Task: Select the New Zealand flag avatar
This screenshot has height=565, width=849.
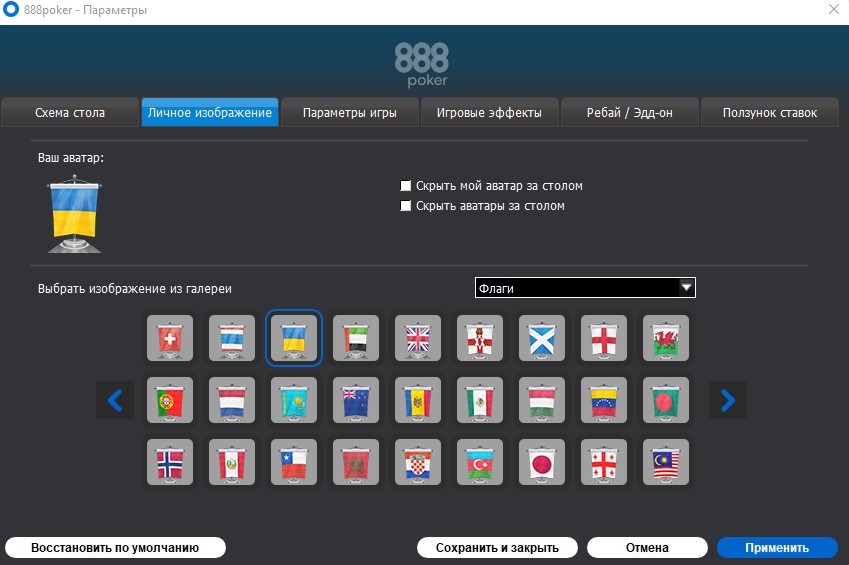Action: 356,400
